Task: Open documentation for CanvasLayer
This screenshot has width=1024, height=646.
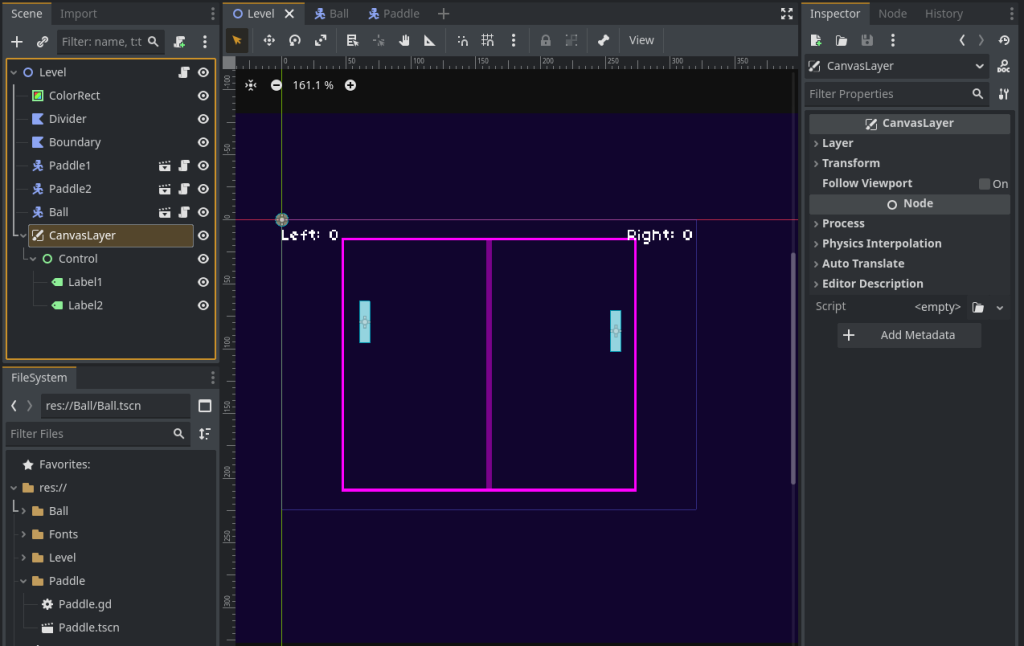Action: [x=1003, y=66]
